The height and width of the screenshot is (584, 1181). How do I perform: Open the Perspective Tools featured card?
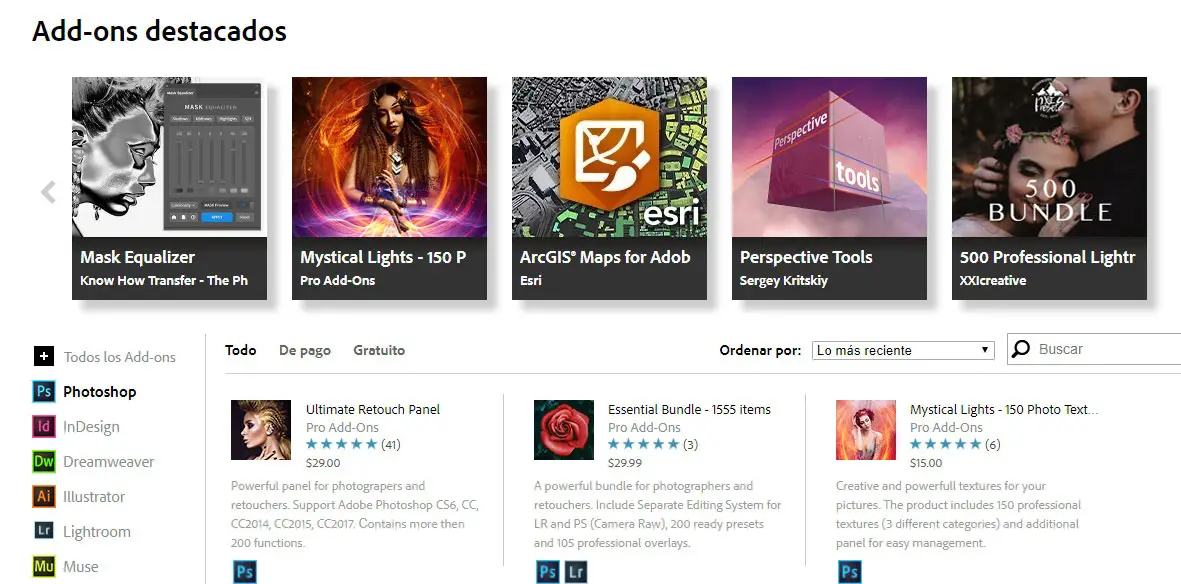point(829,188)
